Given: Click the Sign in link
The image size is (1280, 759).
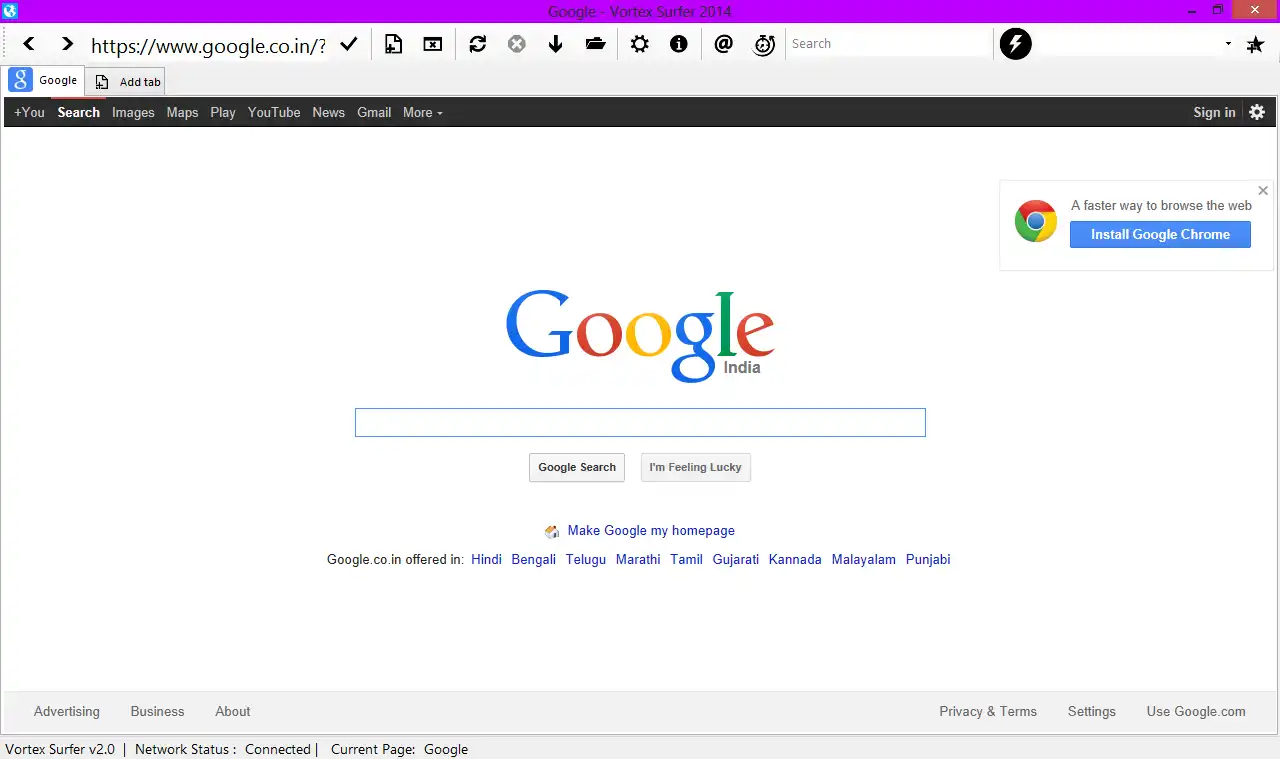Looking at the screenshot, I should (1214, 112).
